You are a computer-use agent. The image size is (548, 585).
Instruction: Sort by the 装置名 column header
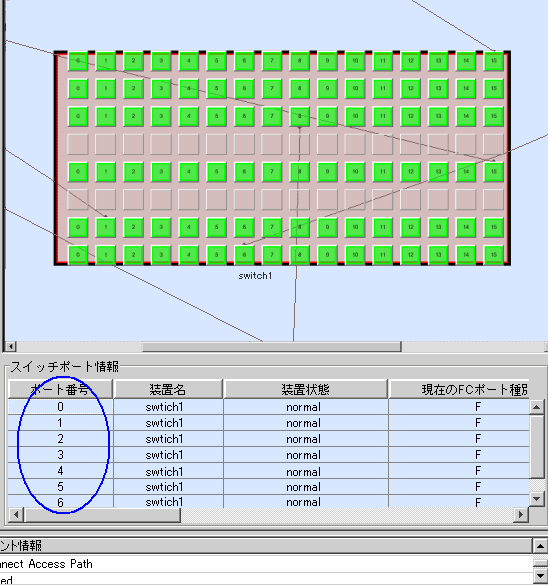click(168, 389)
